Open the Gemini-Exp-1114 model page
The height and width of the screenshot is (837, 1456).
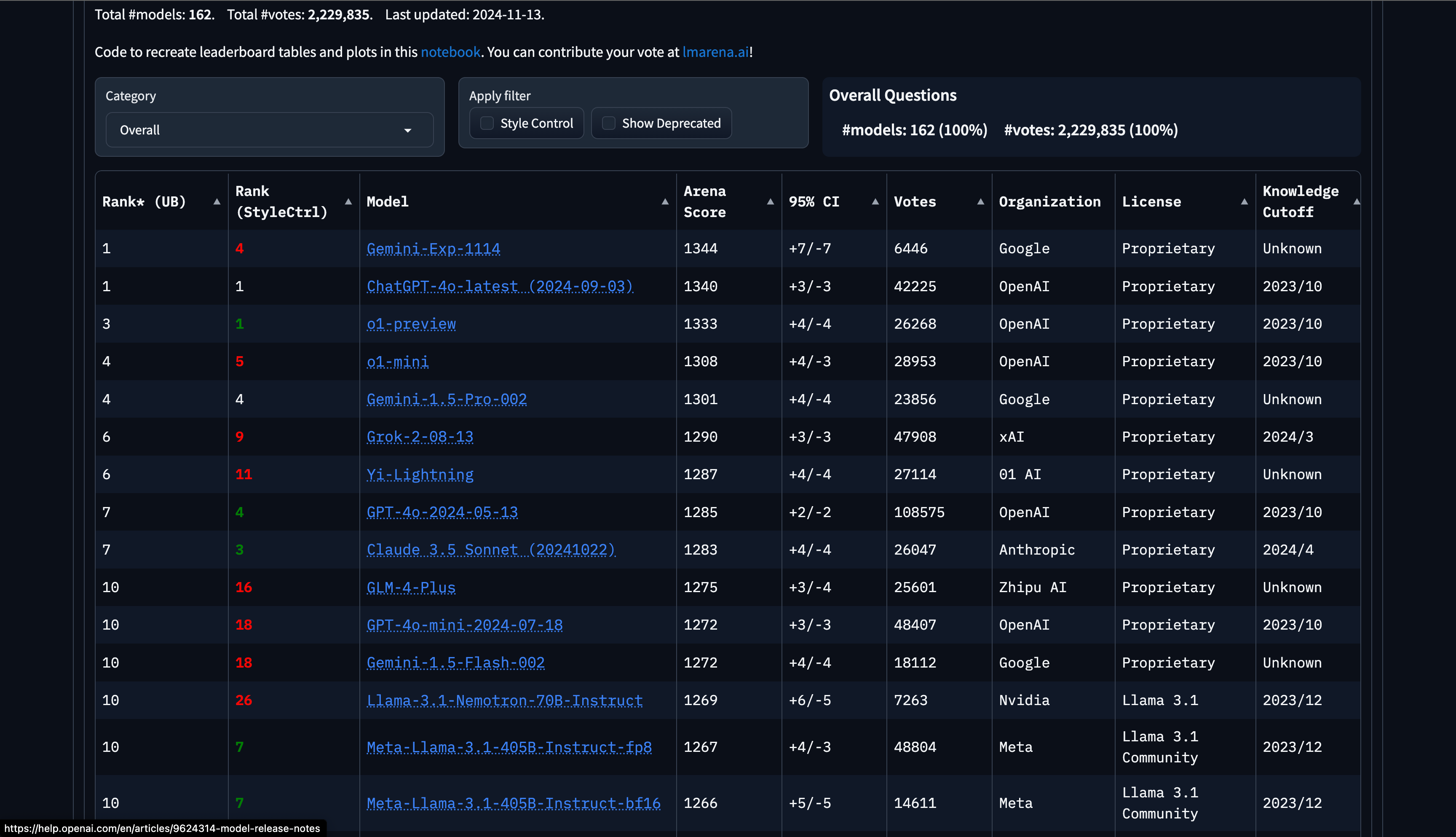433,249
